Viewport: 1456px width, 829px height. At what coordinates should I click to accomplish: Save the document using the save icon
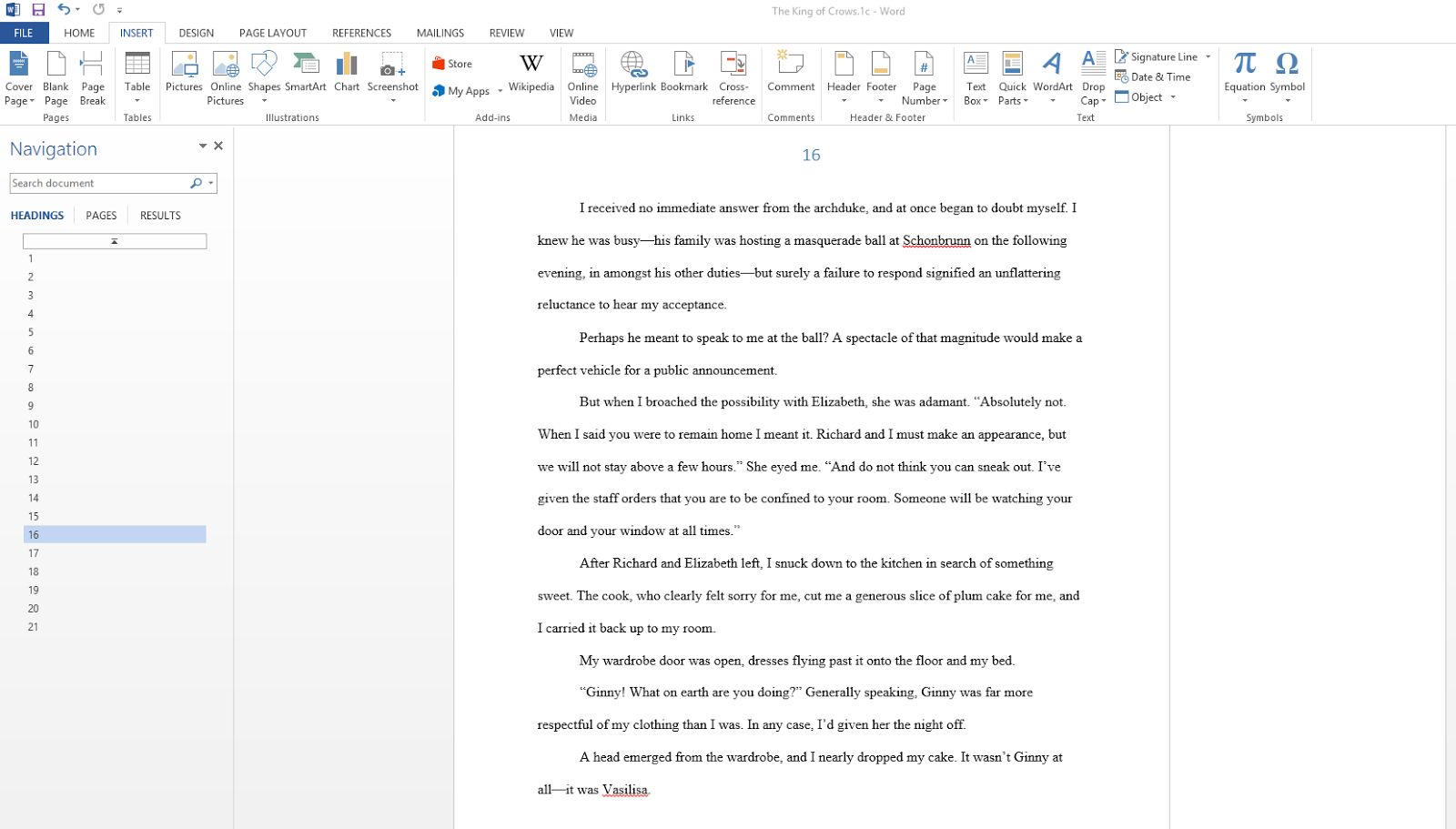38,10
